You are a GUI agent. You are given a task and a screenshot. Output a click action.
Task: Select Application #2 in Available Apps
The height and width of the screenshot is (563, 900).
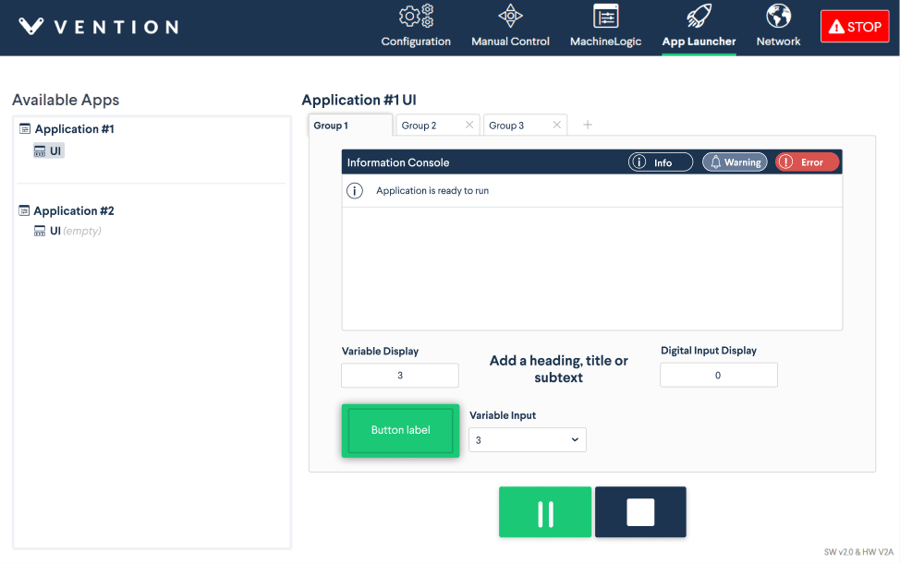point(73,211)
